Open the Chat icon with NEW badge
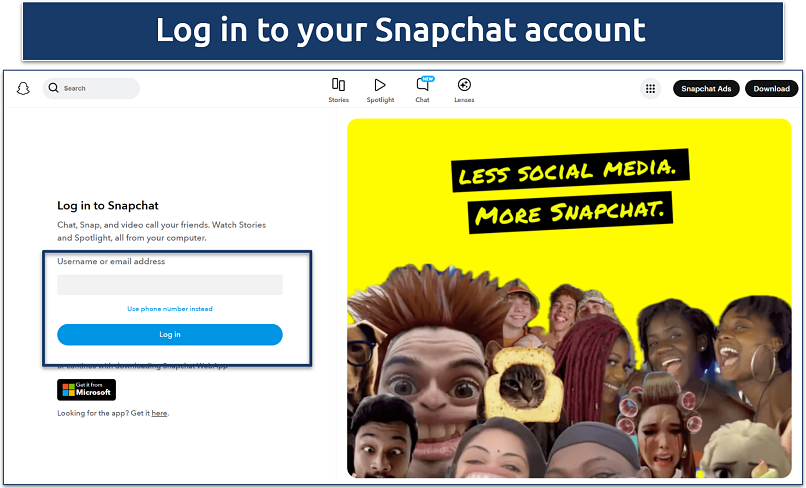 422,86
